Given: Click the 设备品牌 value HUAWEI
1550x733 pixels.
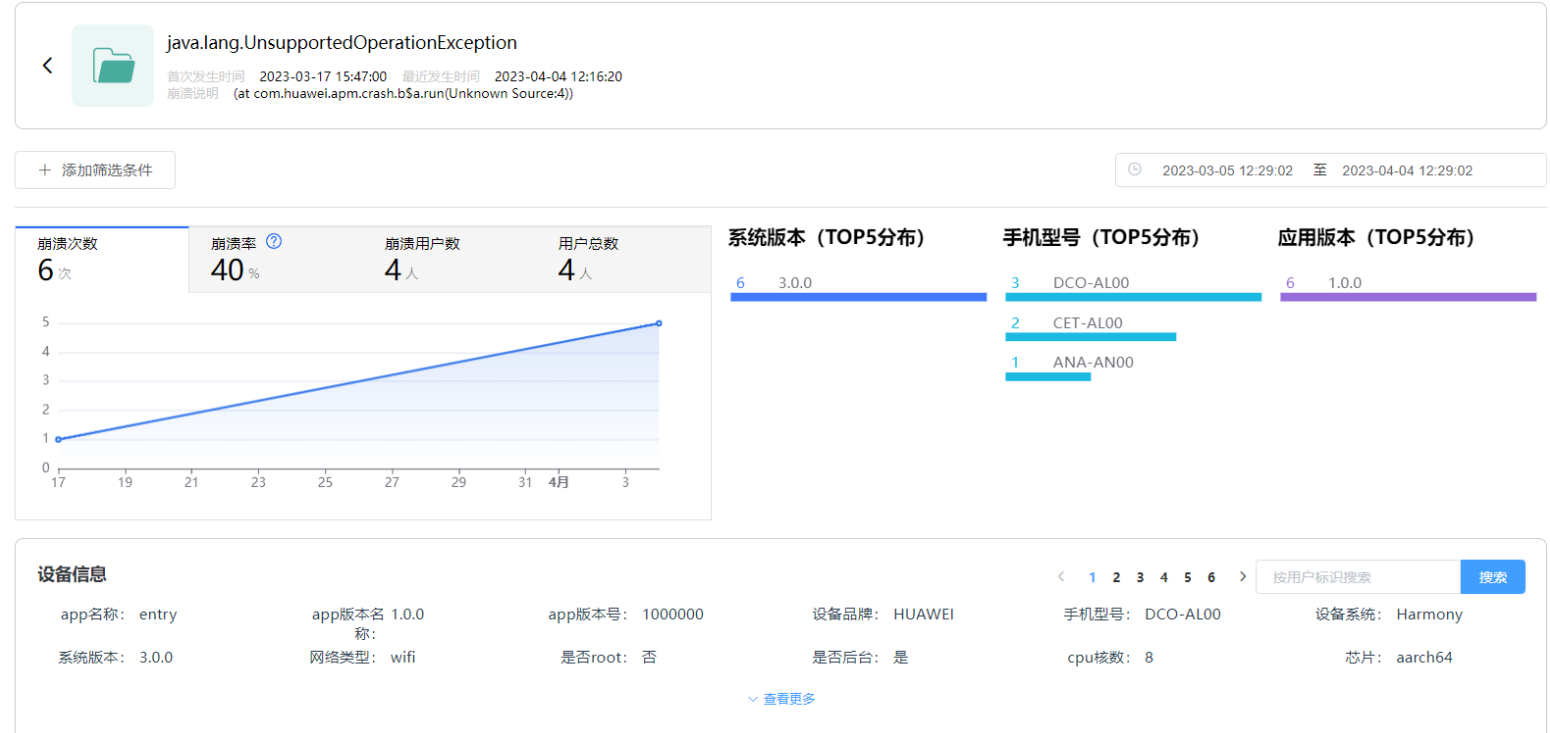Looking at the screenshot, I should tap(924, 615).
